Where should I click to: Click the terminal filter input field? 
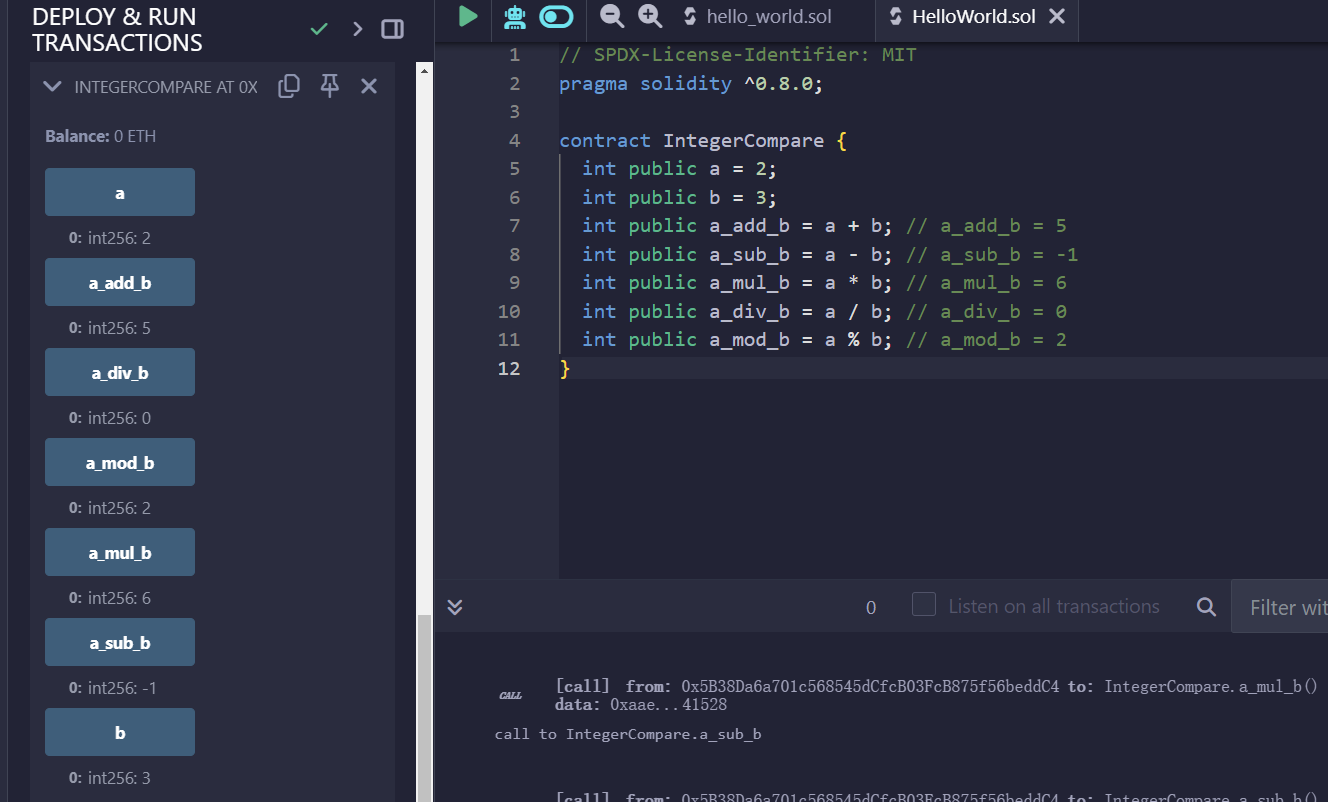[1285, 607]
